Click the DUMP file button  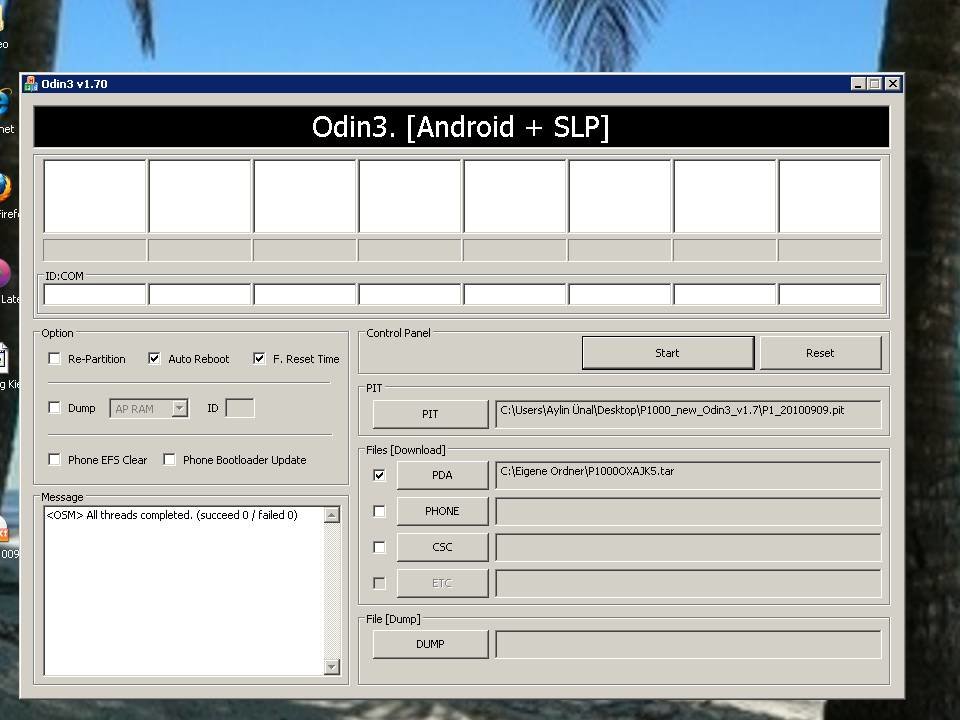pyautogui.click(x=430, y=644)
